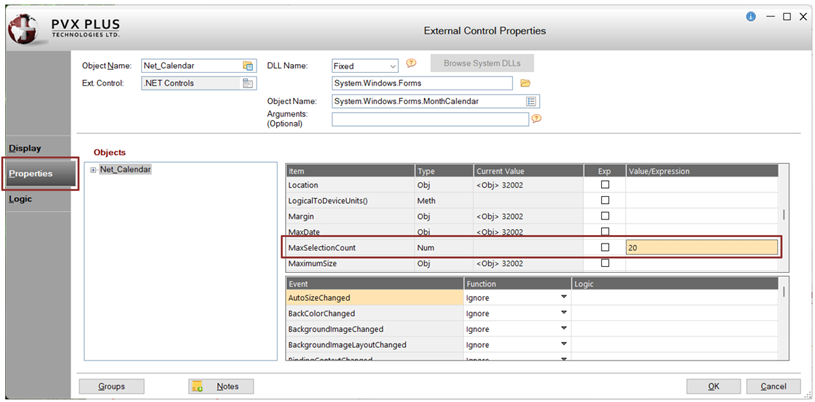
Task: Click the MaxSelectionCount value field showing 20
Action: click(702, 248)
